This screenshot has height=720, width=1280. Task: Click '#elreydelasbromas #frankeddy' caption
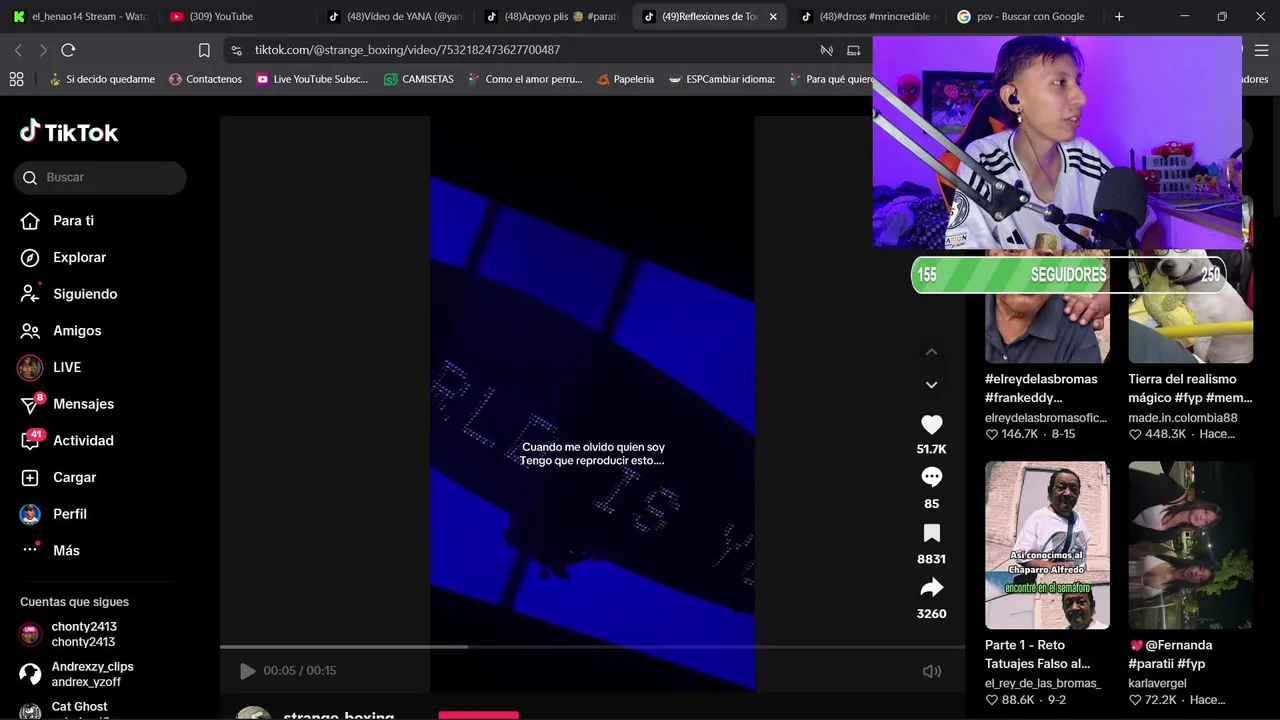click(x=1041, y=388)
